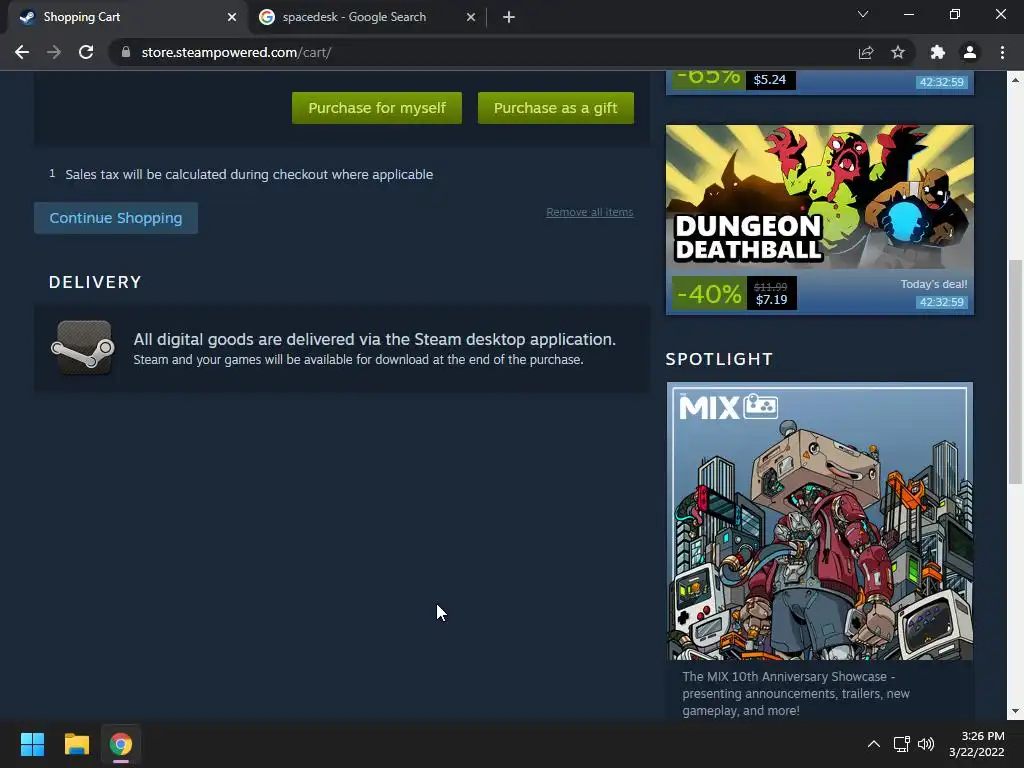Open Chrome profile avatar menu
The height and width of the screenshot is (768, 1024).
(970, 52)
